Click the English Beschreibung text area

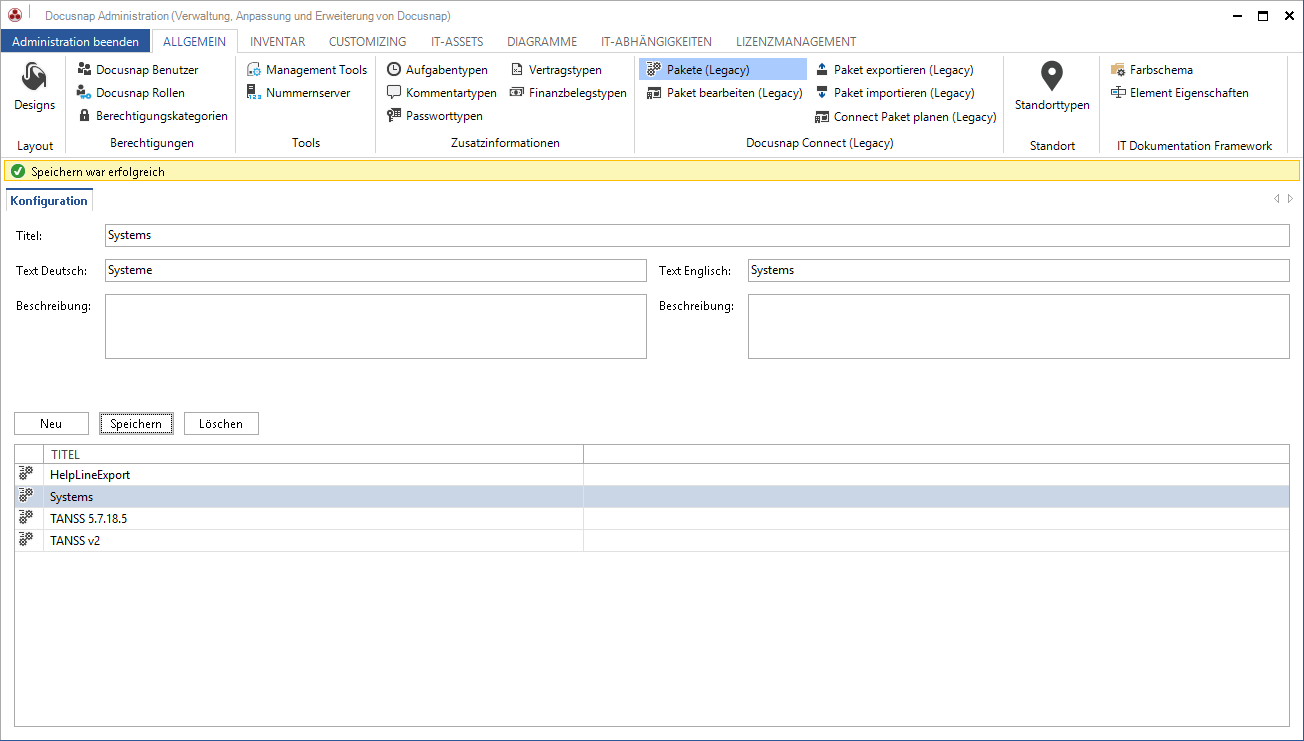[x=1019, y=326]
